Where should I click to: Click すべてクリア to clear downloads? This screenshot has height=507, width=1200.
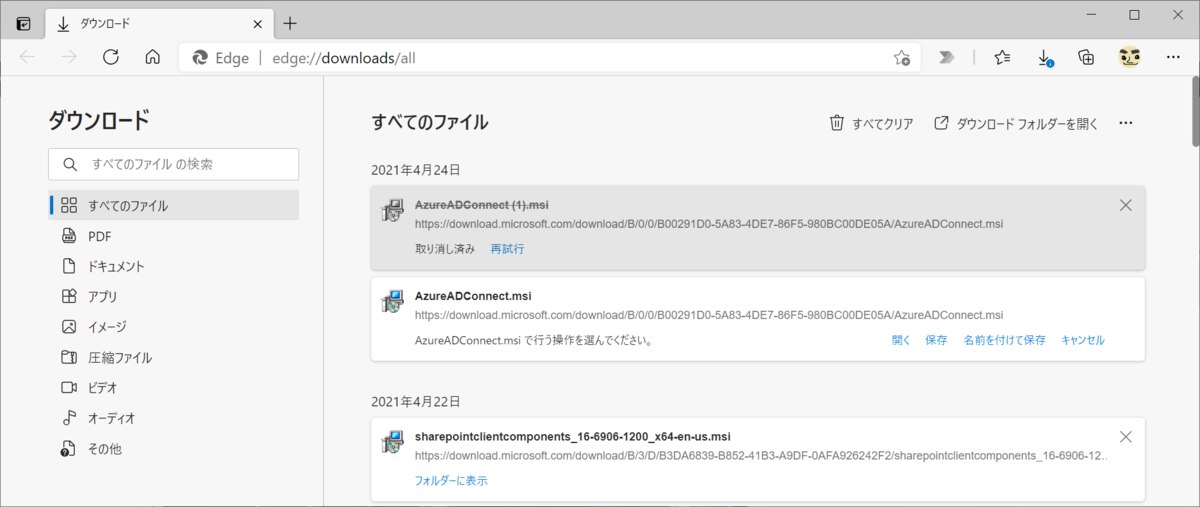point(871,124)
